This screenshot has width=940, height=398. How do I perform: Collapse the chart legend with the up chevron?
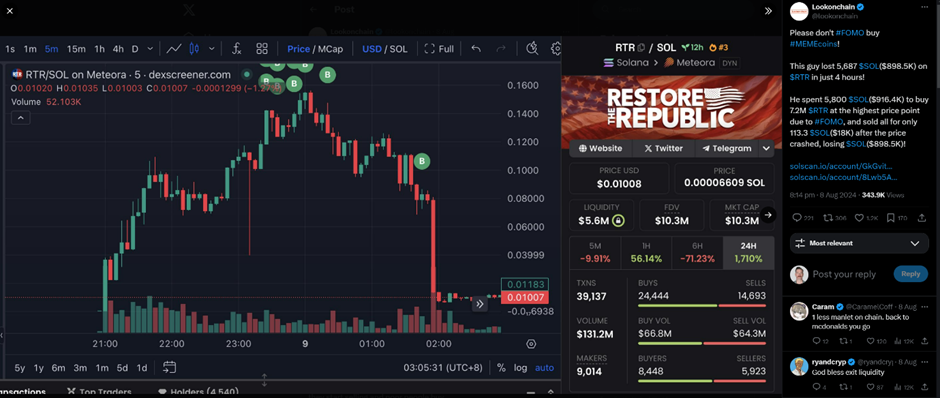click(20, 118)
